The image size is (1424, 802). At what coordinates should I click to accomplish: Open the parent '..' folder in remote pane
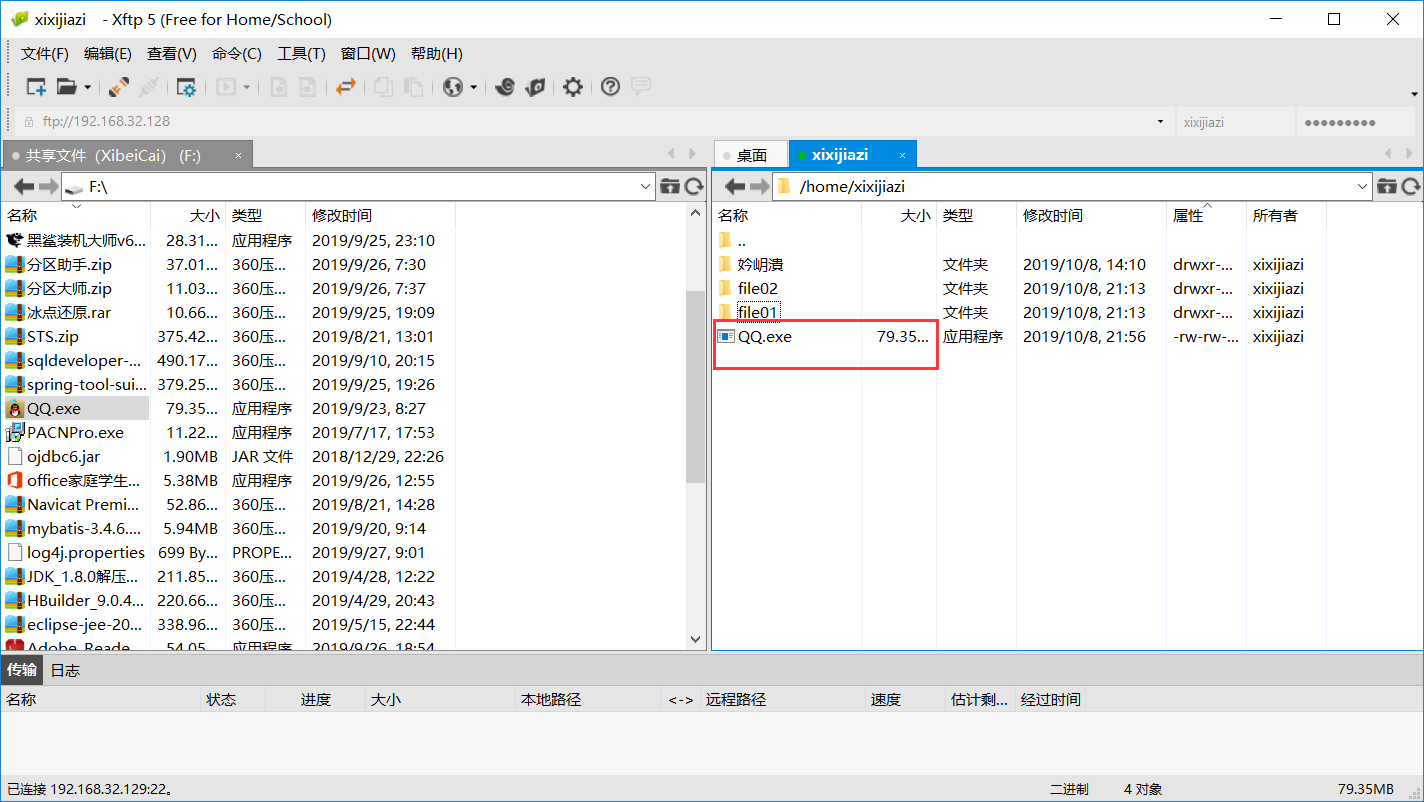[741, 240]
